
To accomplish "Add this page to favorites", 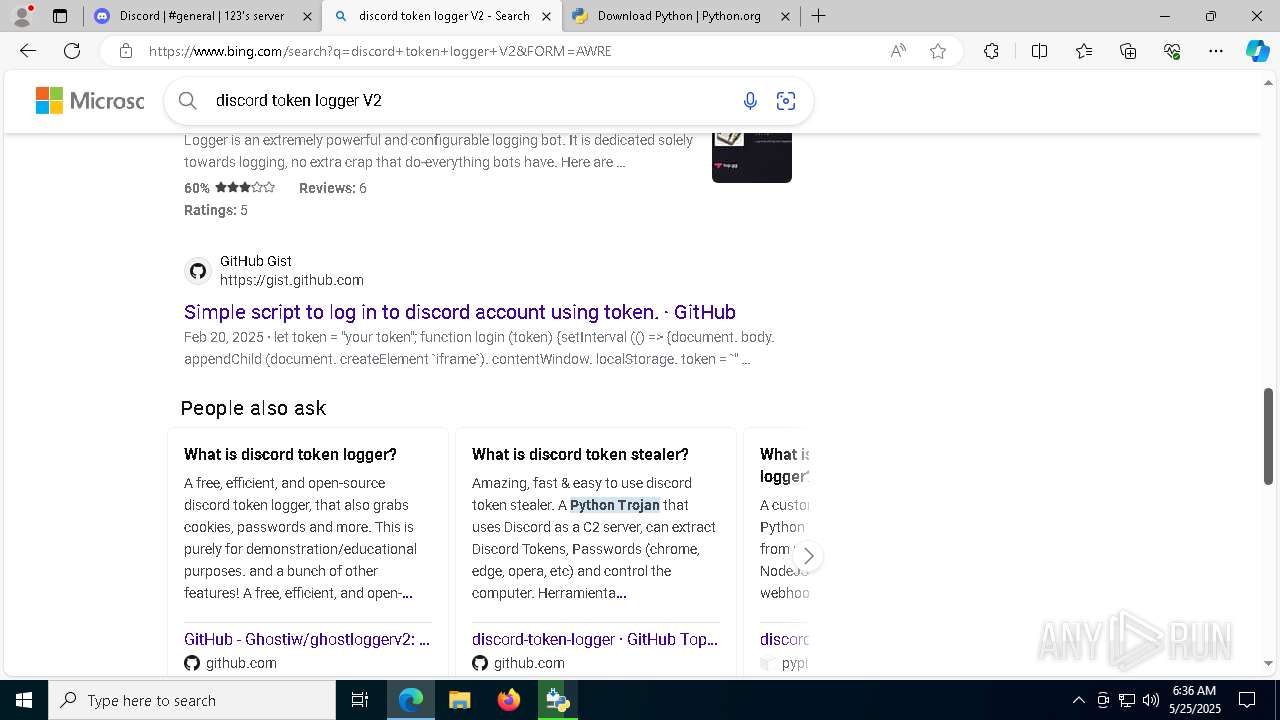I will pyautogui.click(x=938, y=51).
